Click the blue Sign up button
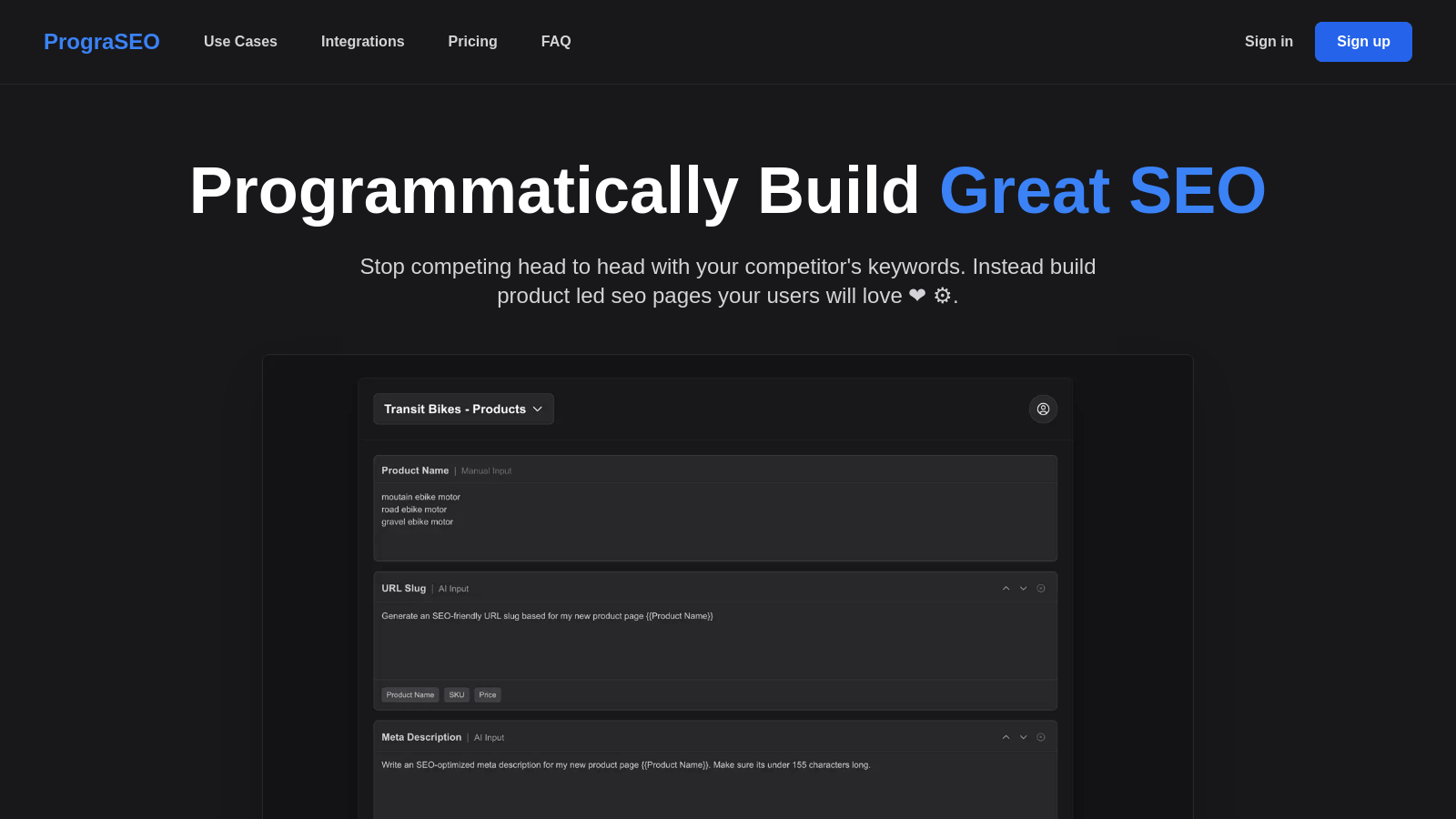The width and height of the screenshot is (1456, 819). [1363, 42]
